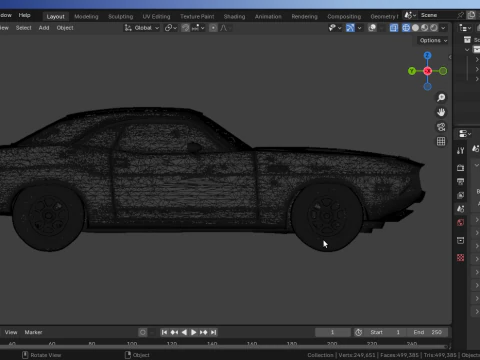Switch to the Modeling workspace tab
This screenshot has width=480, height=360.
click(x=86, y=16)
